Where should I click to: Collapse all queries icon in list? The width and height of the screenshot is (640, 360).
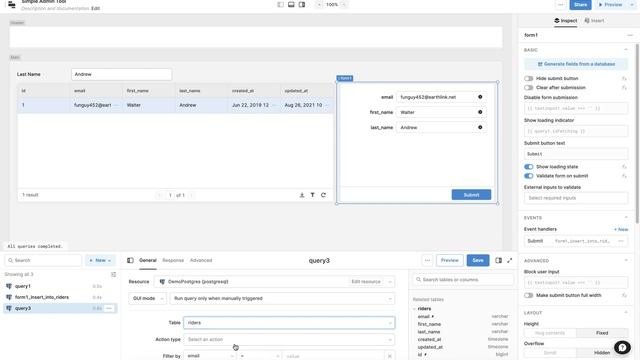(x=113, y=274)
